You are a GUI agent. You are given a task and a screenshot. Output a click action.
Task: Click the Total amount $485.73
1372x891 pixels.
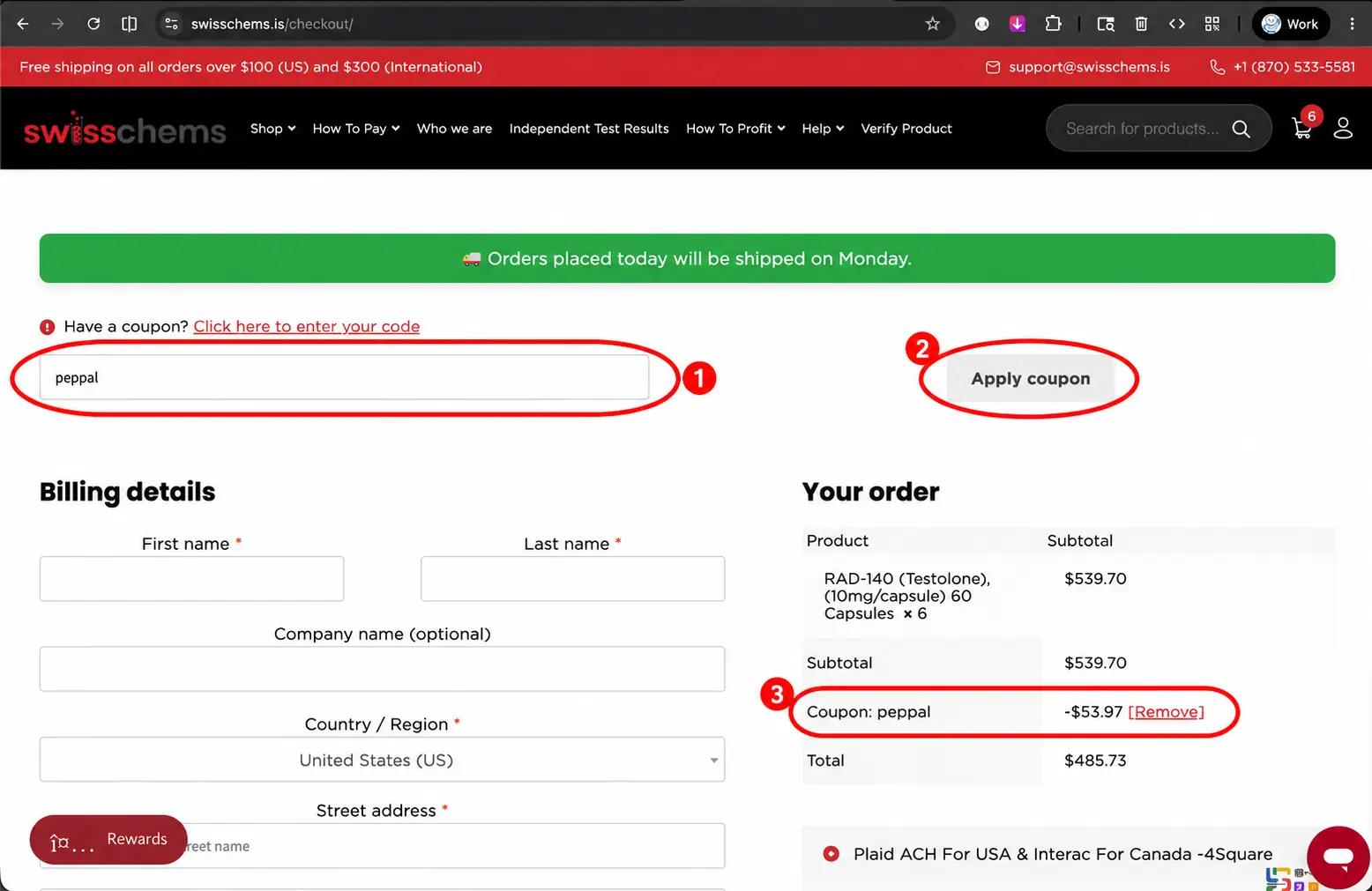click(1095, 761)
